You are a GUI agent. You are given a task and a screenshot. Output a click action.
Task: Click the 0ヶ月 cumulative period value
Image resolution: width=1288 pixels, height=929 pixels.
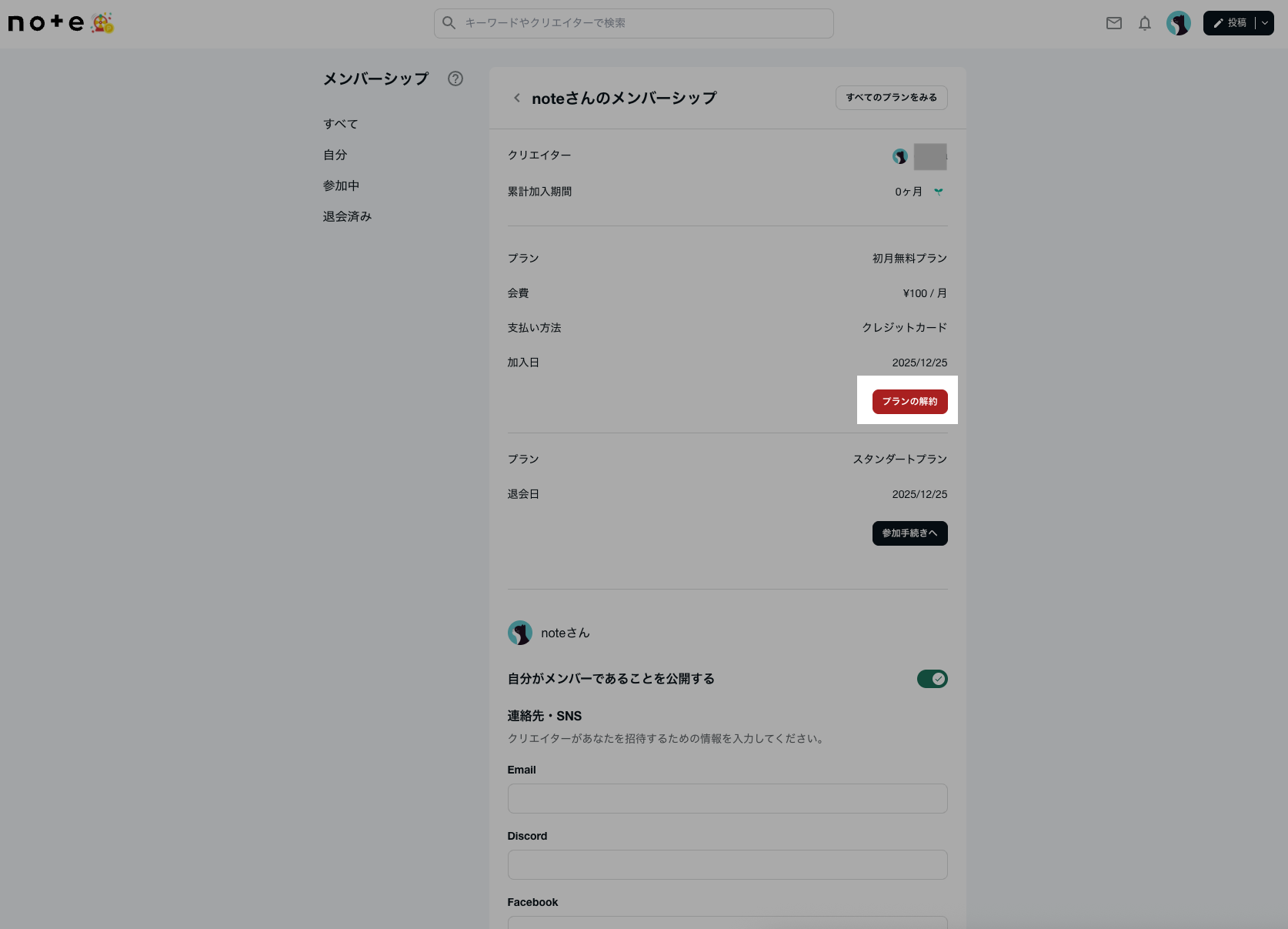click(909, 192)
